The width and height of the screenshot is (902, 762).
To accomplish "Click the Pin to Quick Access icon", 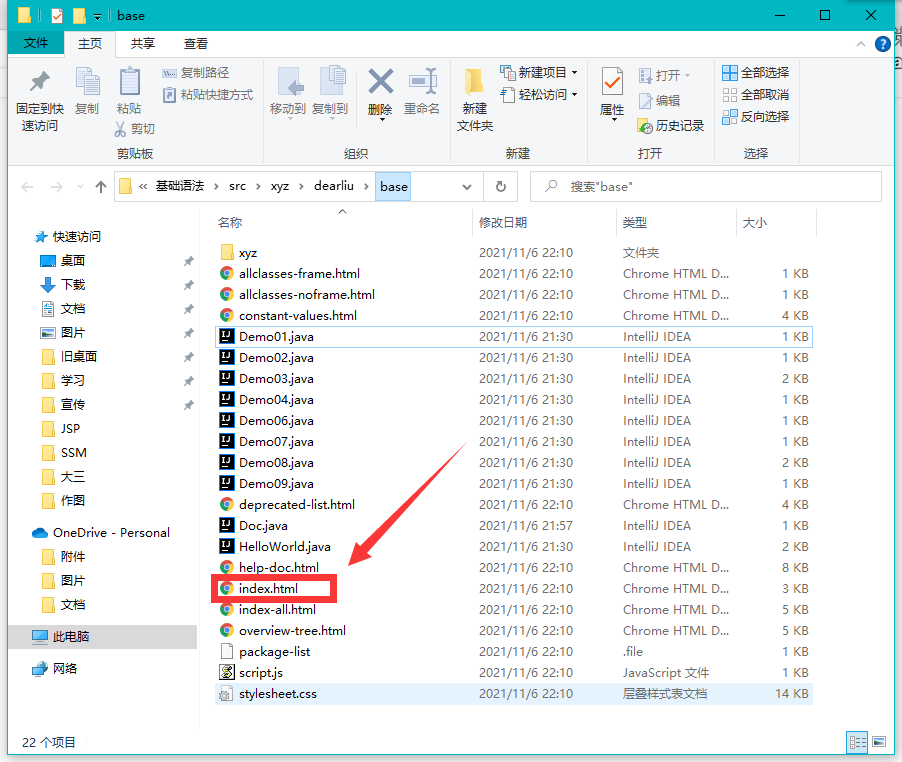I will (x=39, y=84).
